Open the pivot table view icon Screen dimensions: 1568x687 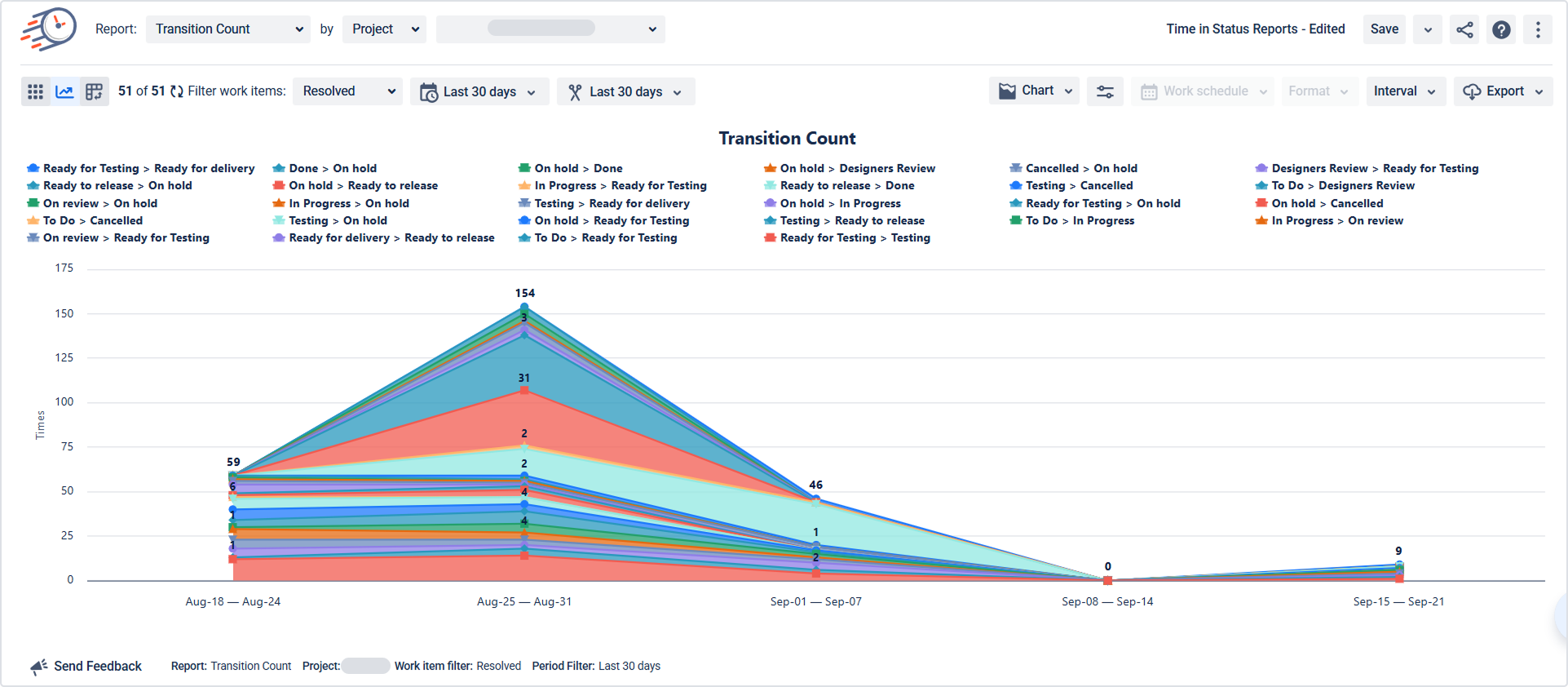pos(95,91)
